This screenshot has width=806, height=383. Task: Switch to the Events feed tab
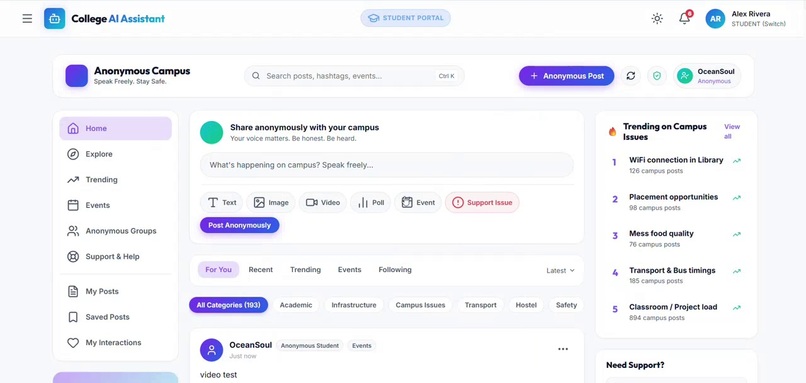(350, 269)
